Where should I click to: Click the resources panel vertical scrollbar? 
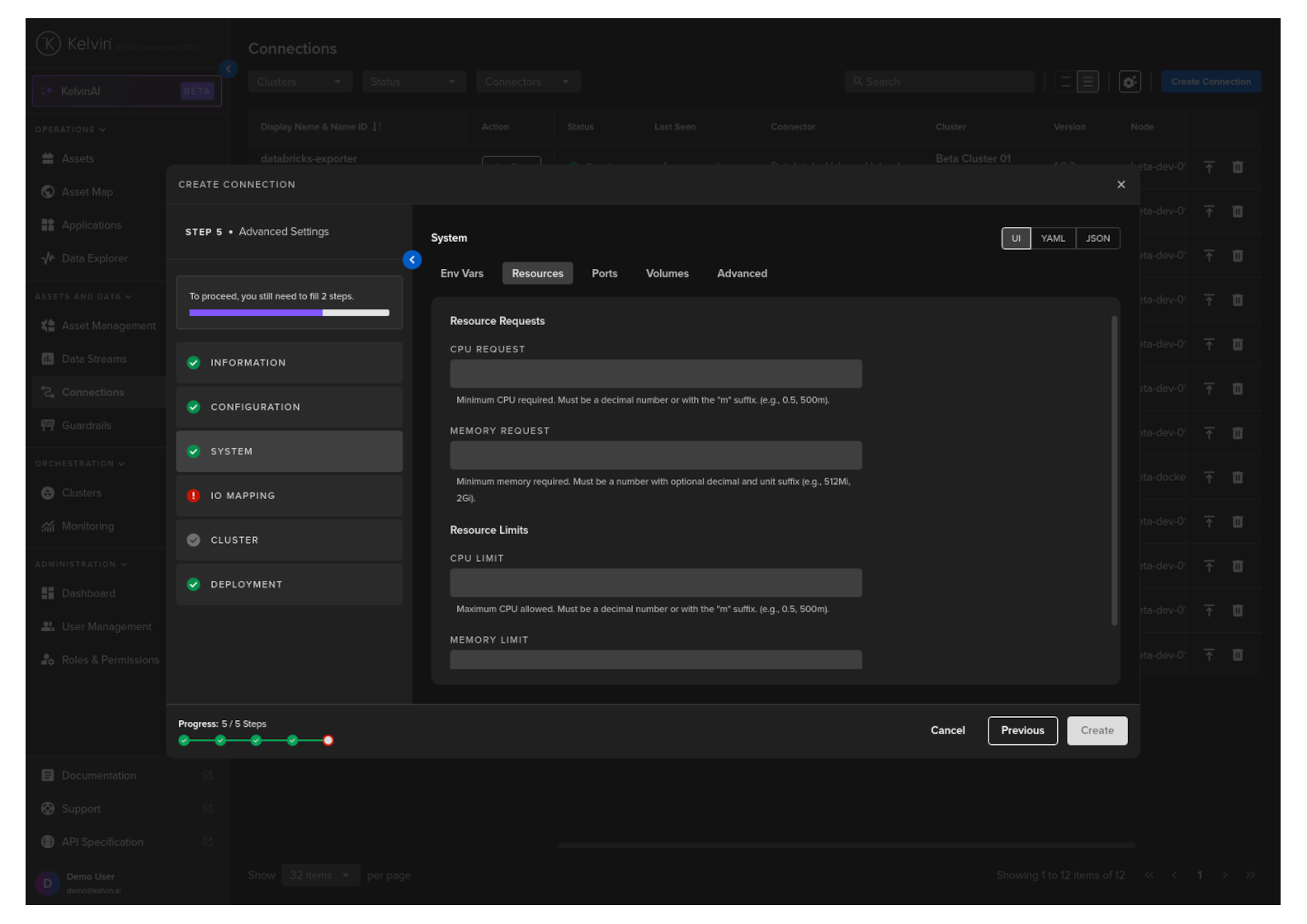tap(1114, 470)
